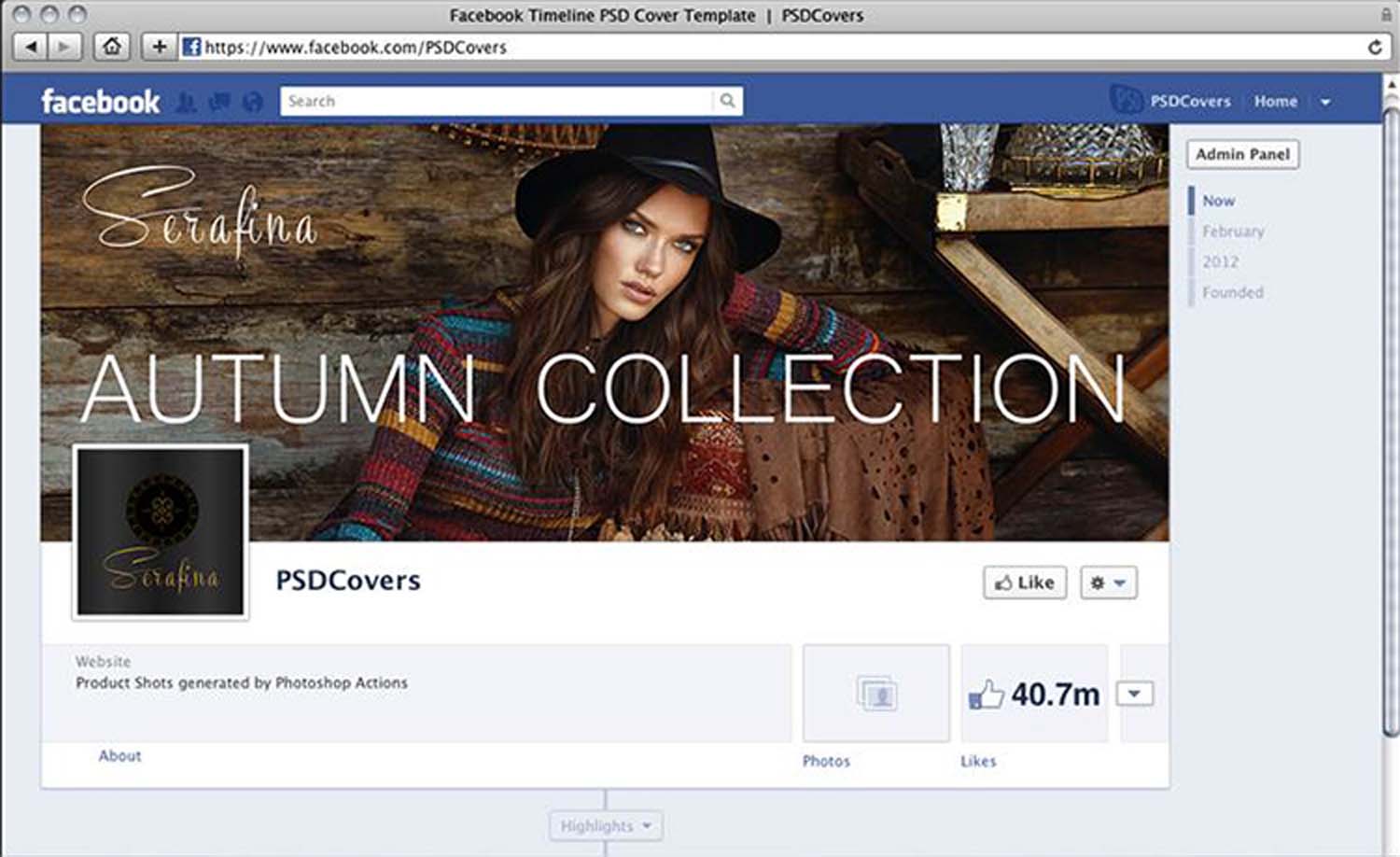The image size is (1400, 857).
Task: Click the PSDCovers avatar icon in header
Action: point(1127,100)
